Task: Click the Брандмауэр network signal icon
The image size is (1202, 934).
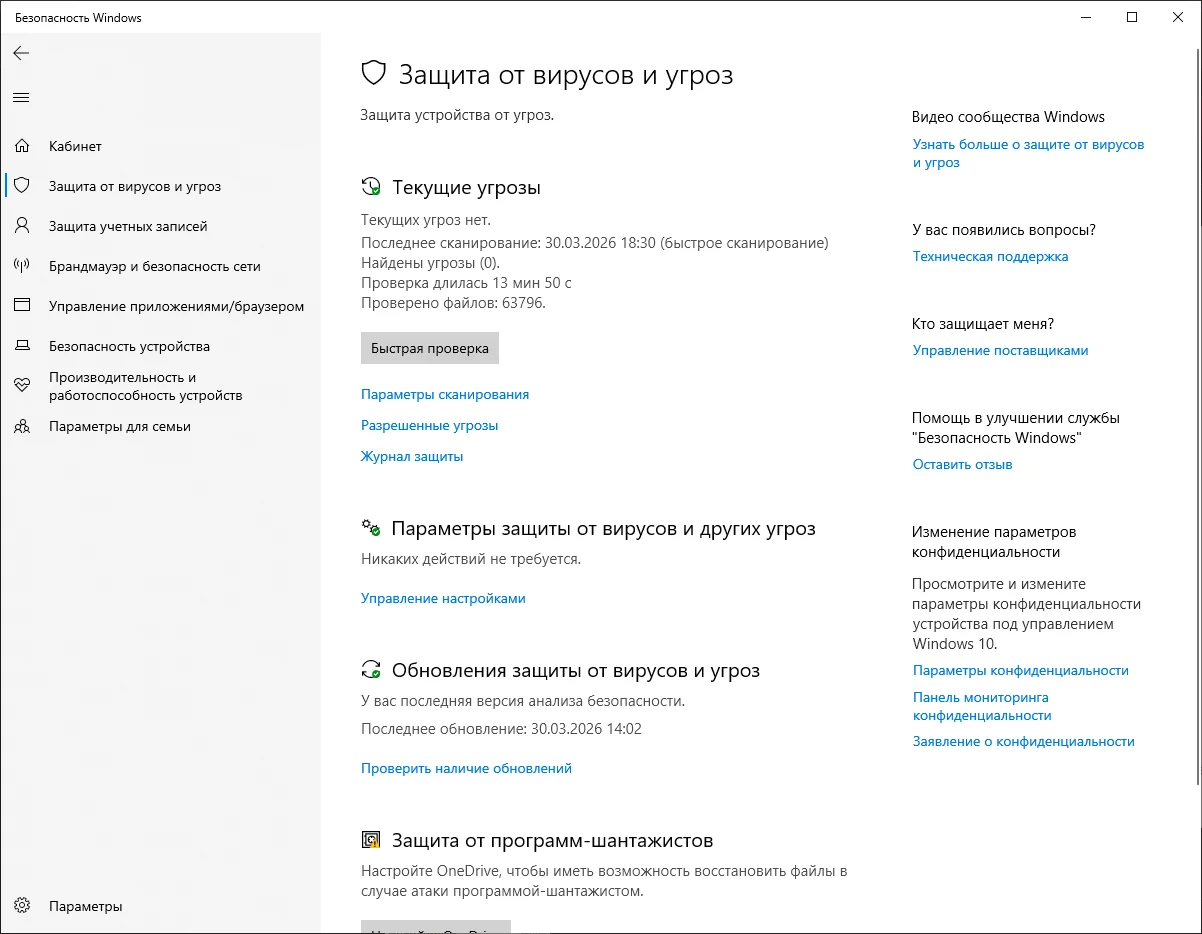Action: (22, 266)
